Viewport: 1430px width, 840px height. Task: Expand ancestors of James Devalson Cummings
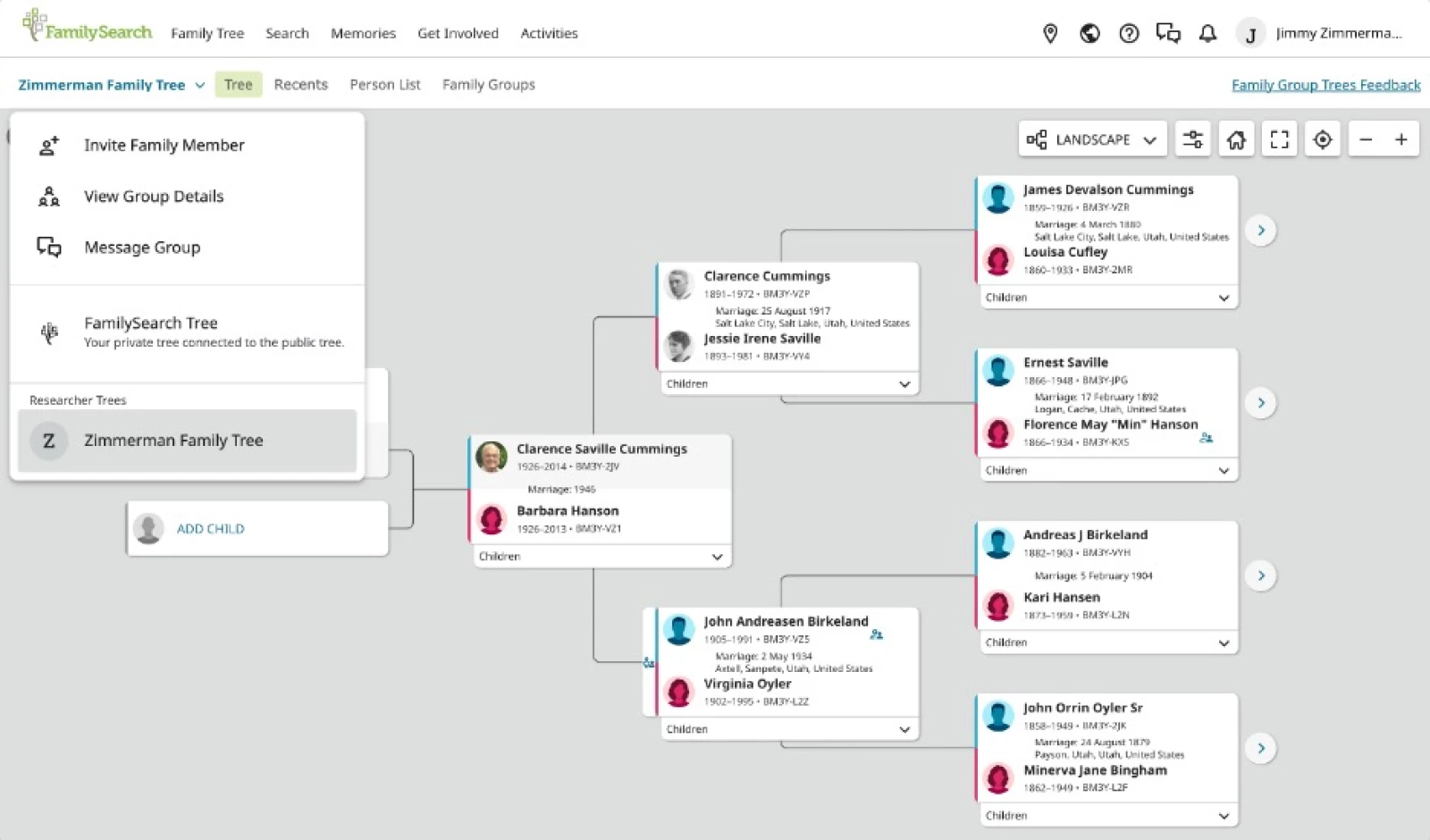point(1261,231)
